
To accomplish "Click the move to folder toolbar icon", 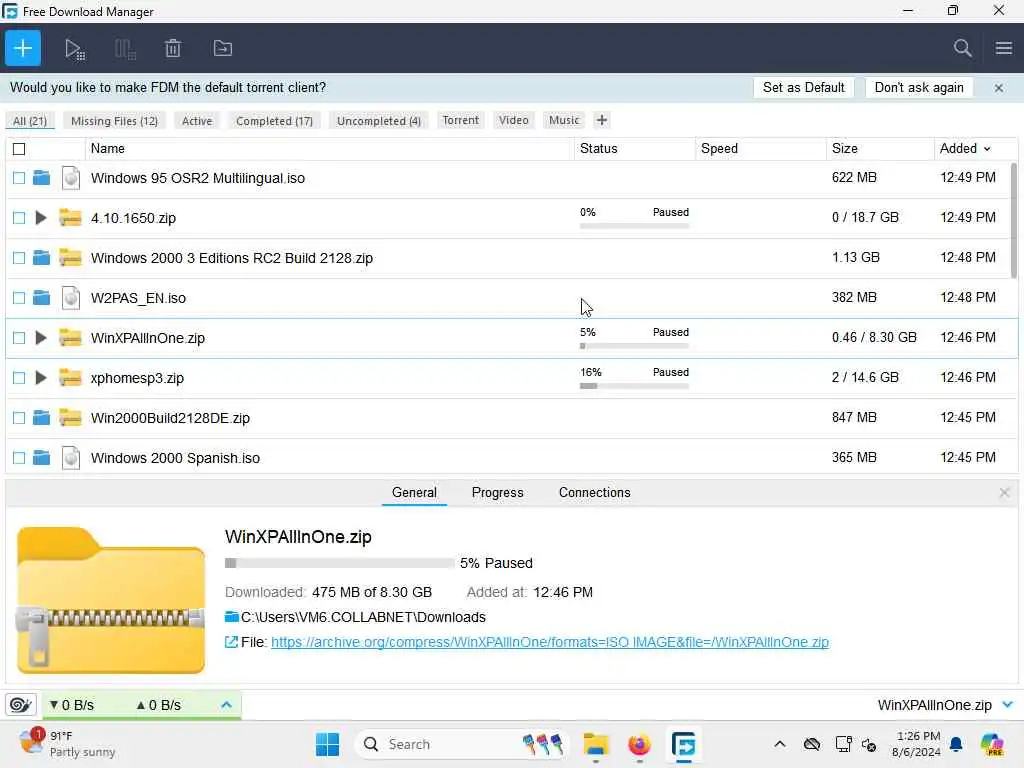I will point(223,48).
